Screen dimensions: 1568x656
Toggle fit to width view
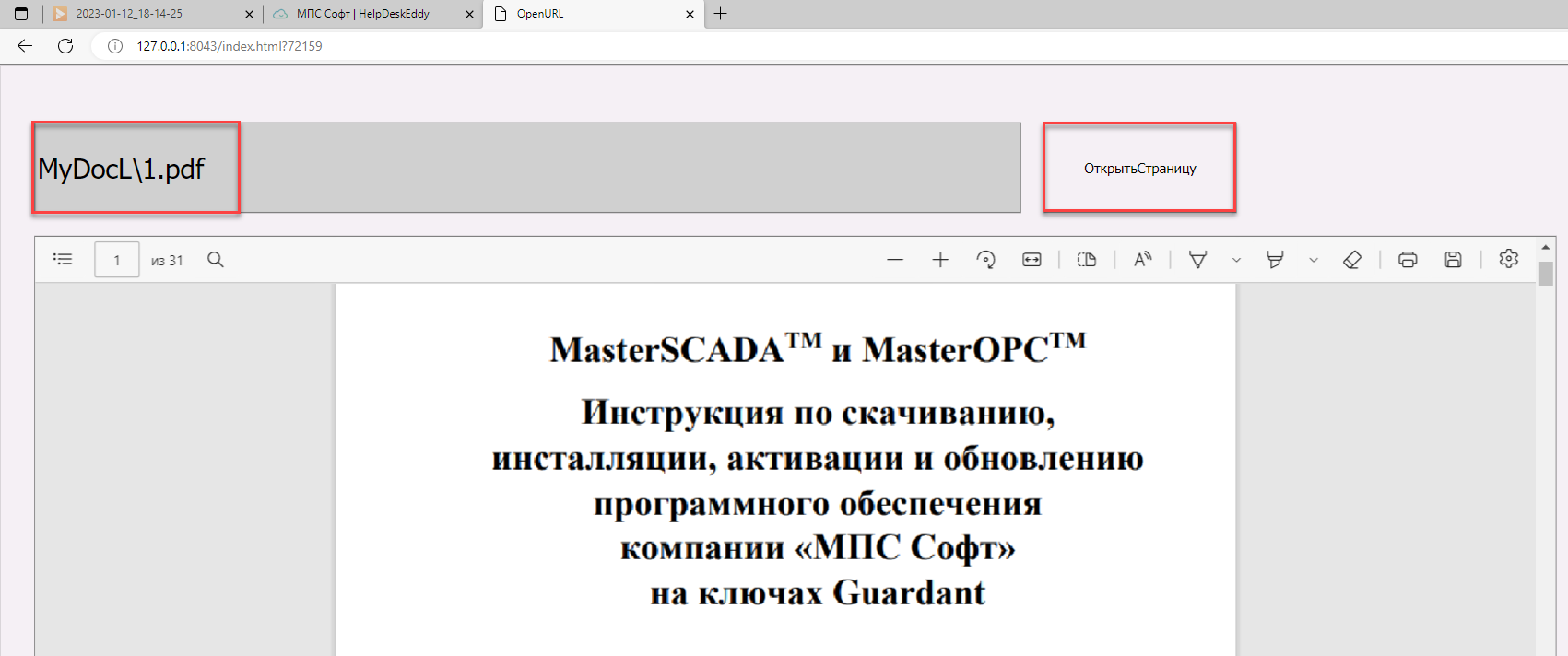(x=1032, y=260)
